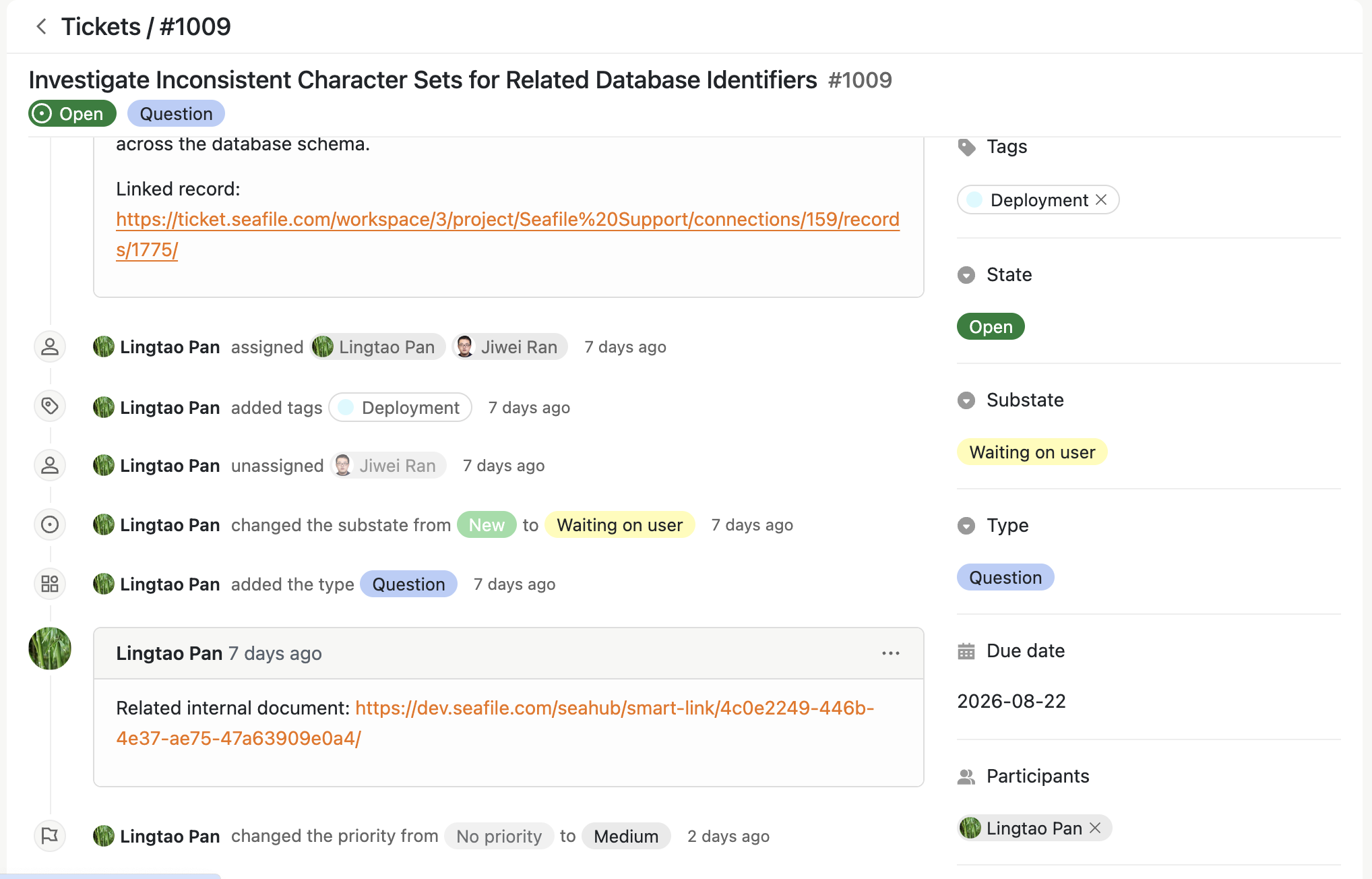Click the green New substate badge
Viewport: 1372px width, 879px height.
click(487, 524)
